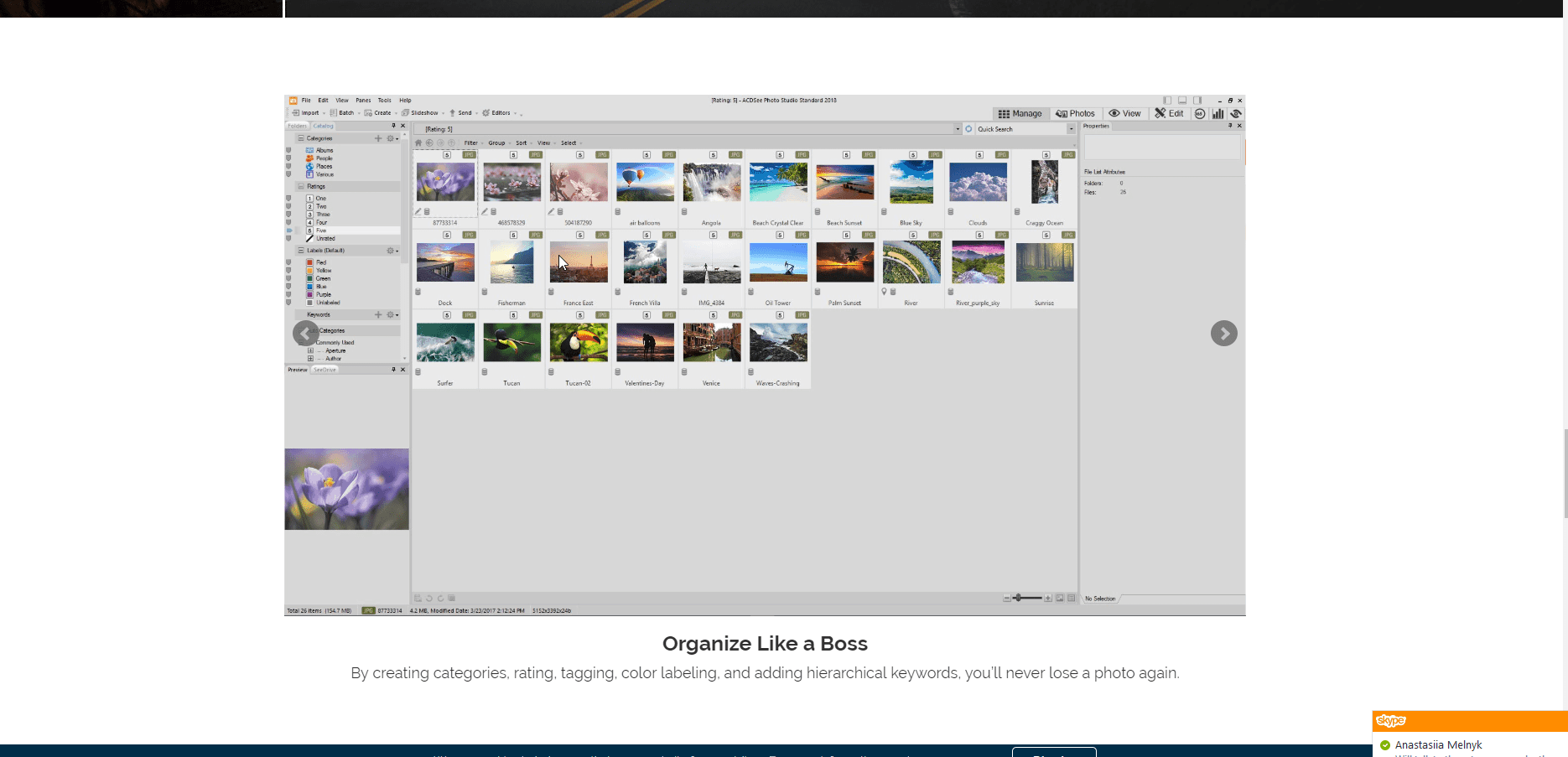
Task: Start Slideshow from the toolbar
Action: tap(421, 113)
